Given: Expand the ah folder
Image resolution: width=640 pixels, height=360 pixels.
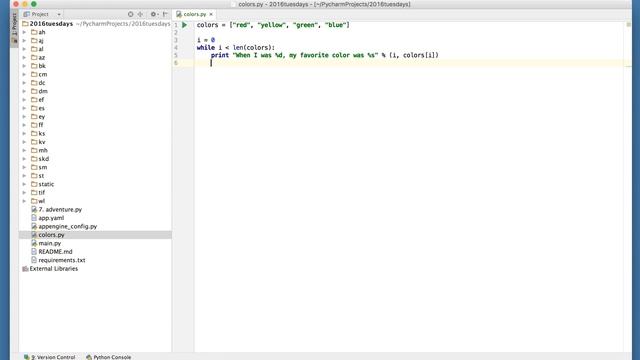Looking at the screenshot, I should 24,32.
